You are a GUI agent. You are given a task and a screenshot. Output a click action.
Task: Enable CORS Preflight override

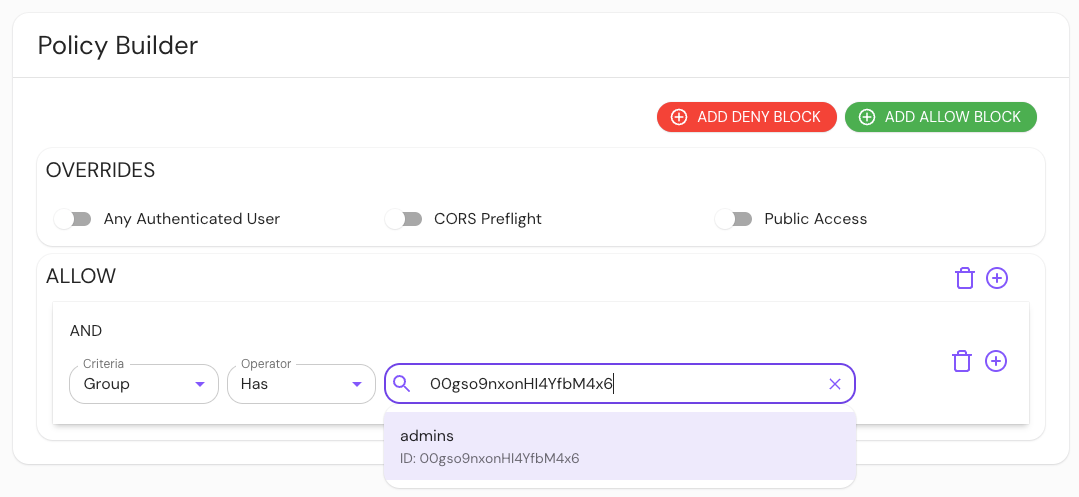403,219
